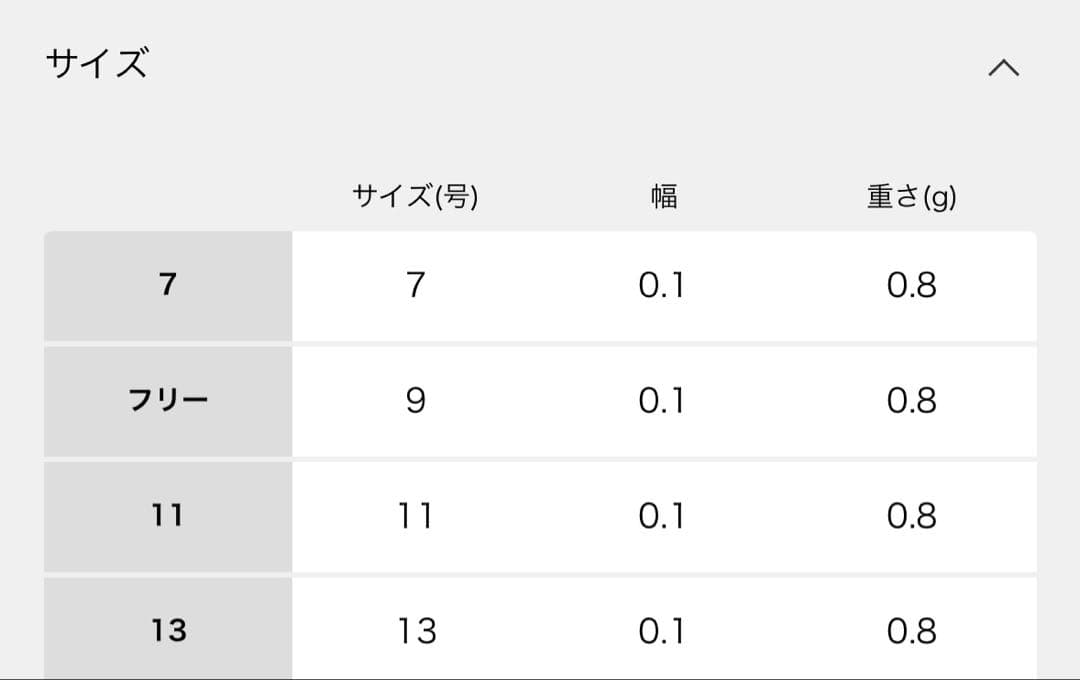1080x680 pixels.
Task: Click 0.1 in the フリー row
Action: point(662,401)
